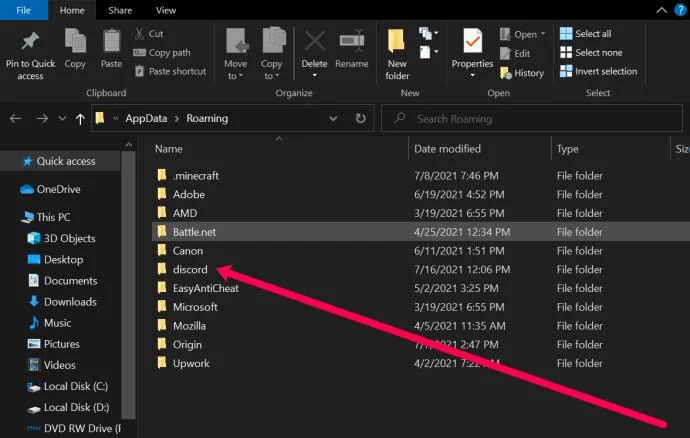Click Invert selection
The height and width of the screenshot is (438, 690).
coord(598,71)
